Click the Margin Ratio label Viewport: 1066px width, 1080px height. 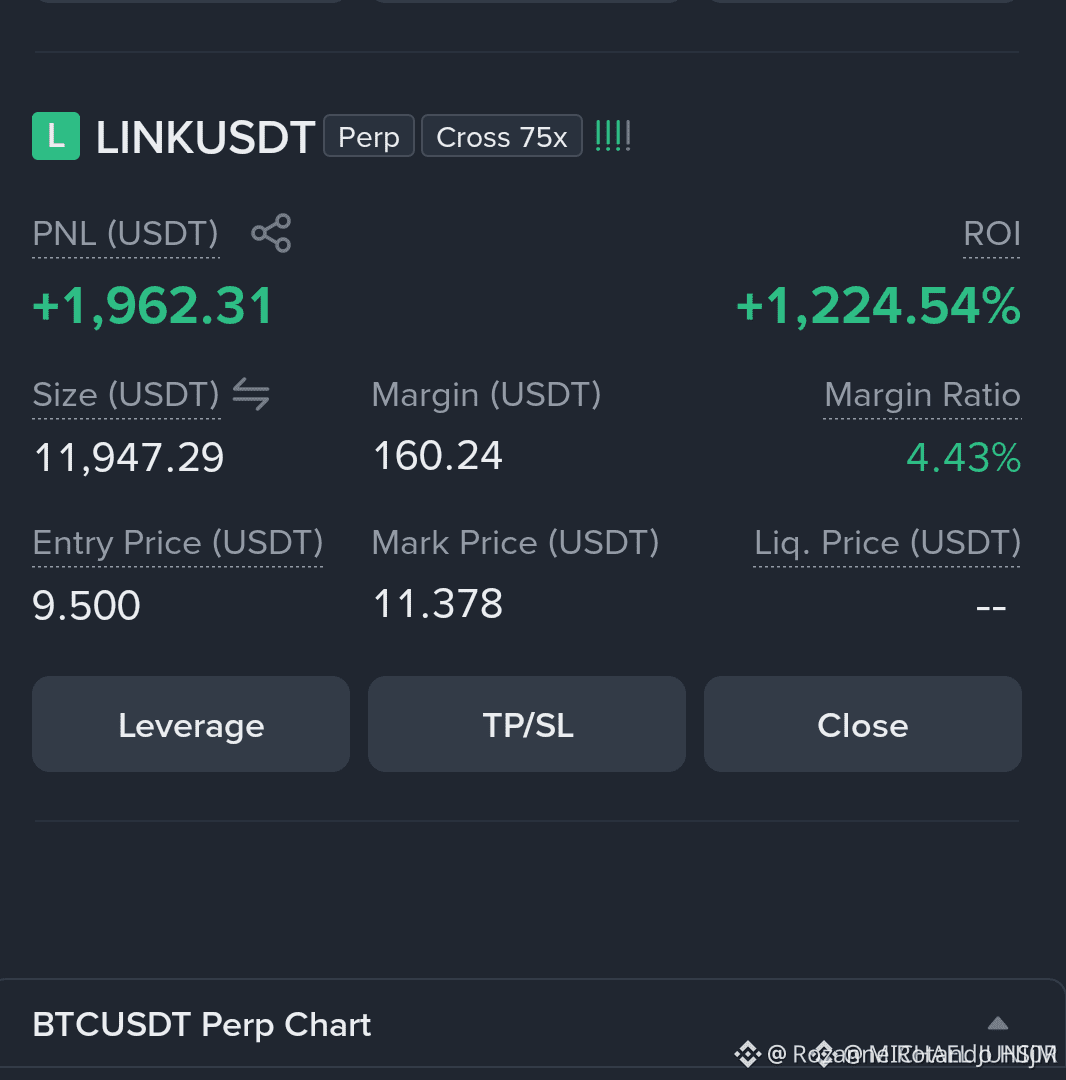pos(922,395)
